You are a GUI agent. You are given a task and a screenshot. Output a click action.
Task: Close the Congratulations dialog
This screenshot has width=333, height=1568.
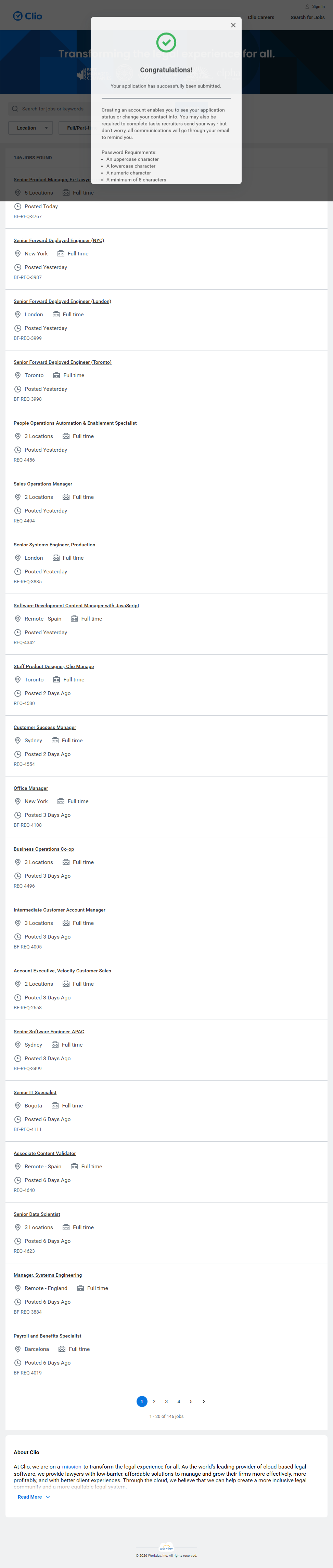click(x=233, y=26)
